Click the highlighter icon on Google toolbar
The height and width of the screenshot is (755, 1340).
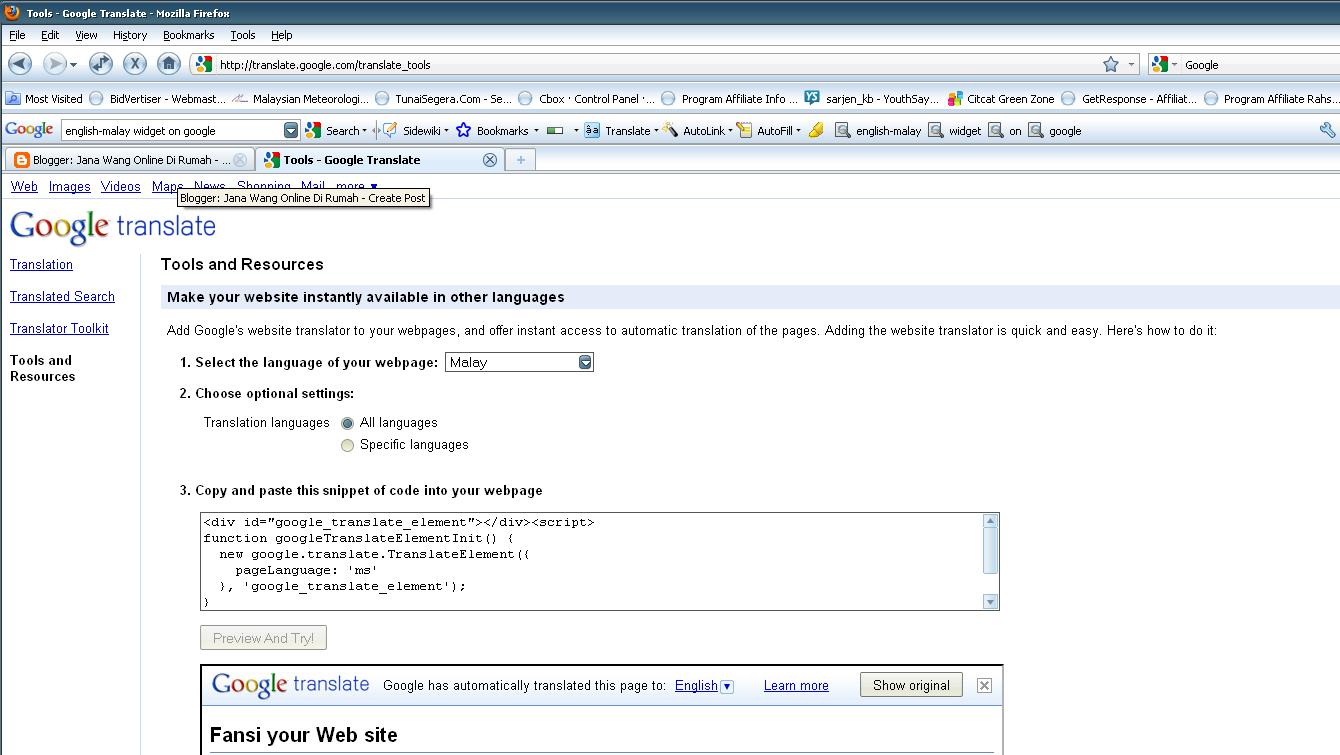pyautogui.click(x=816, y=130)
